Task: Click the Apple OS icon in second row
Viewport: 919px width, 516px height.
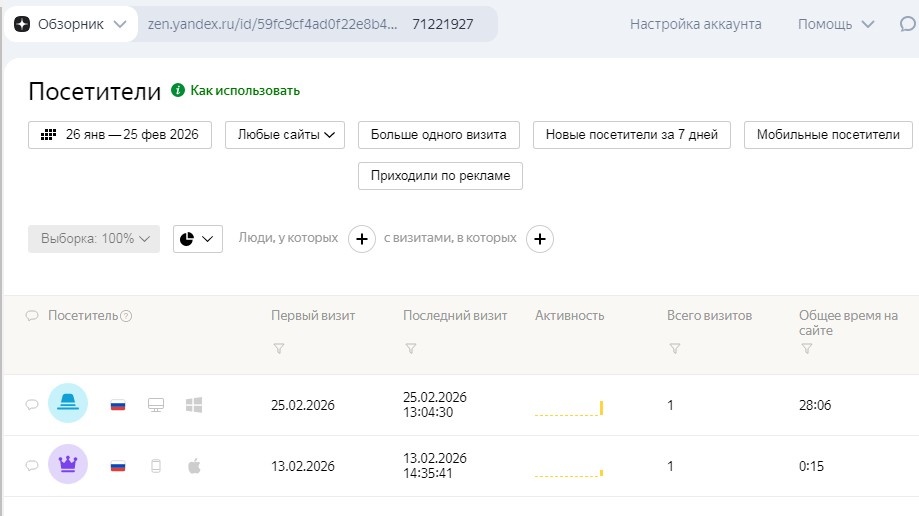Action: point(194,466)
